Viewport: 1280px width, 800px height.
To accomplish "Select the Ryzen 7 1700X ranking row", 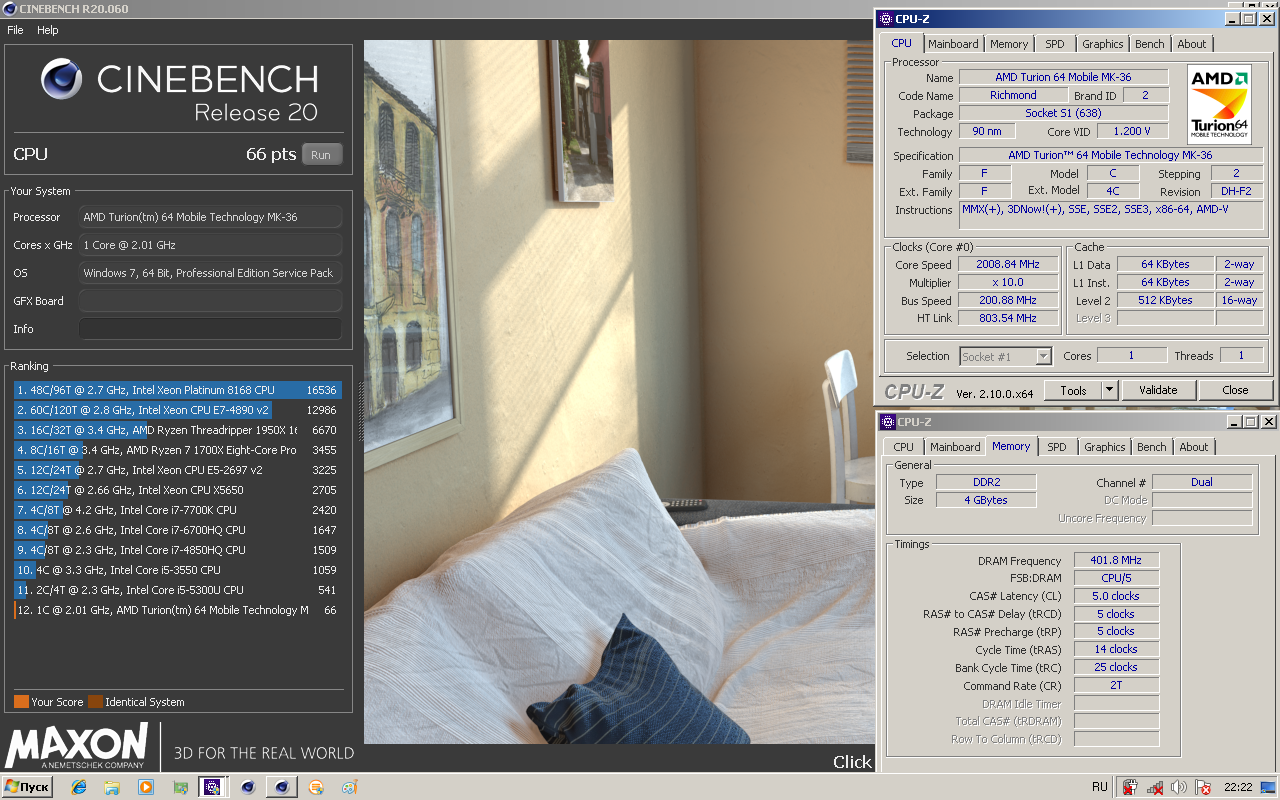I will point(177,450).
